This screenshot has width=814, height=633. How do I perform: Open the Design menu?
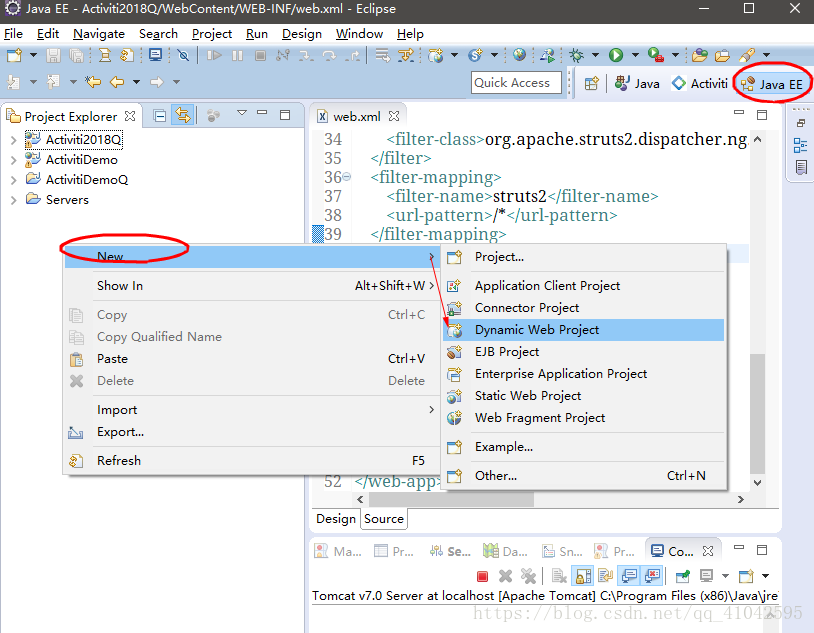click(x=302, y=34)
